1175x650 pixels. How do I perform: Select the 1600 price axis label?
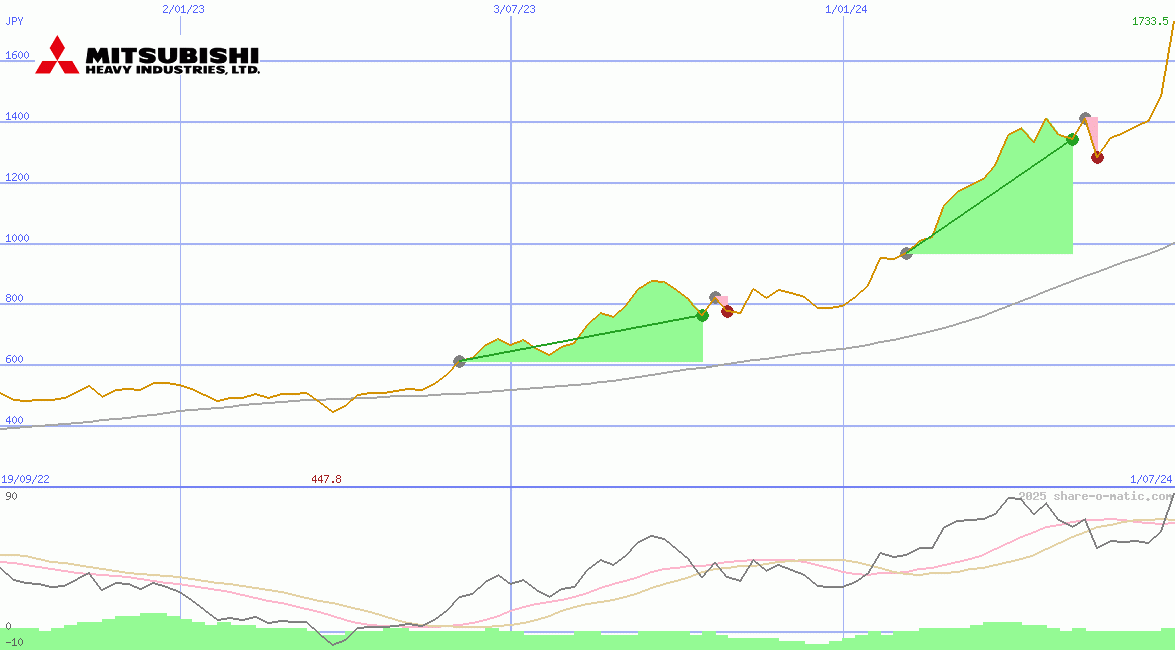pos(17,55)
